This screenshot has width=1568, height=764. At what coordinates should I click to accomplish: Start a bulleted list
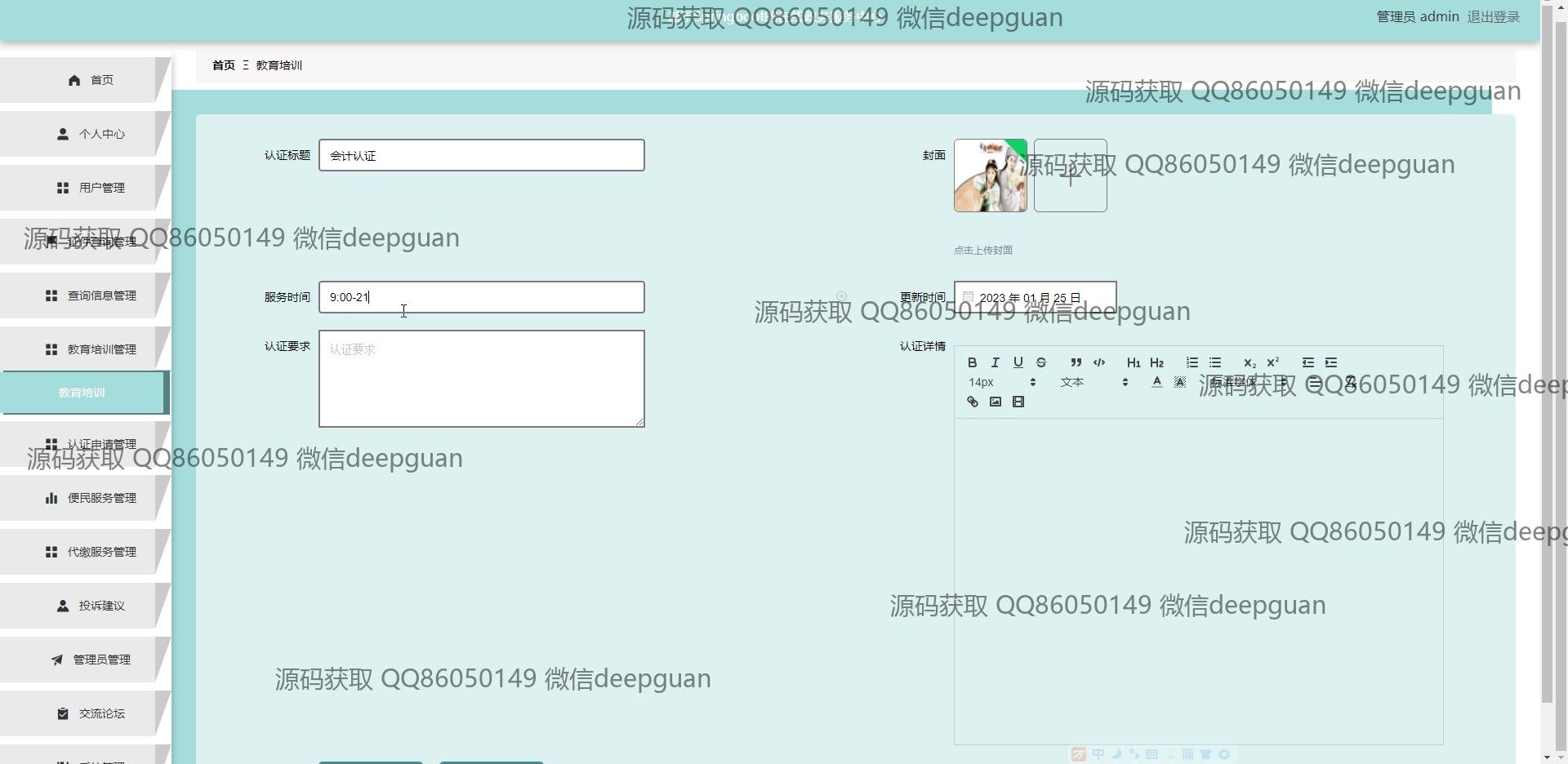click(1214, 362)
